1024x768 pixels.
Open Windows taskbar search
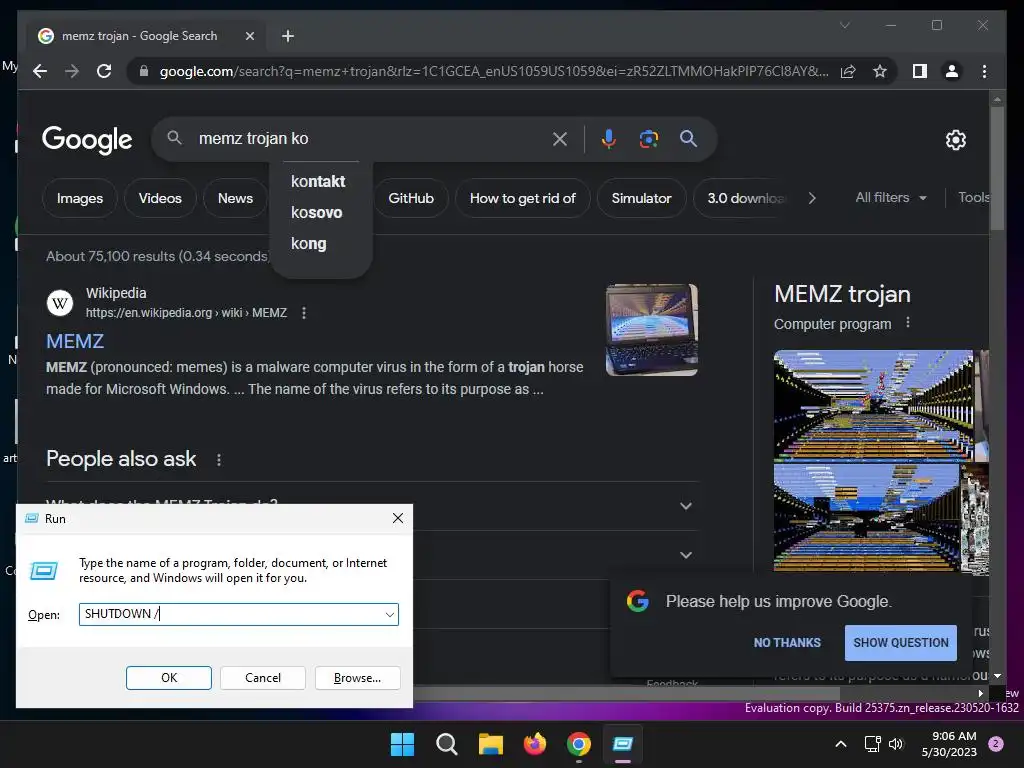(447, 744)
